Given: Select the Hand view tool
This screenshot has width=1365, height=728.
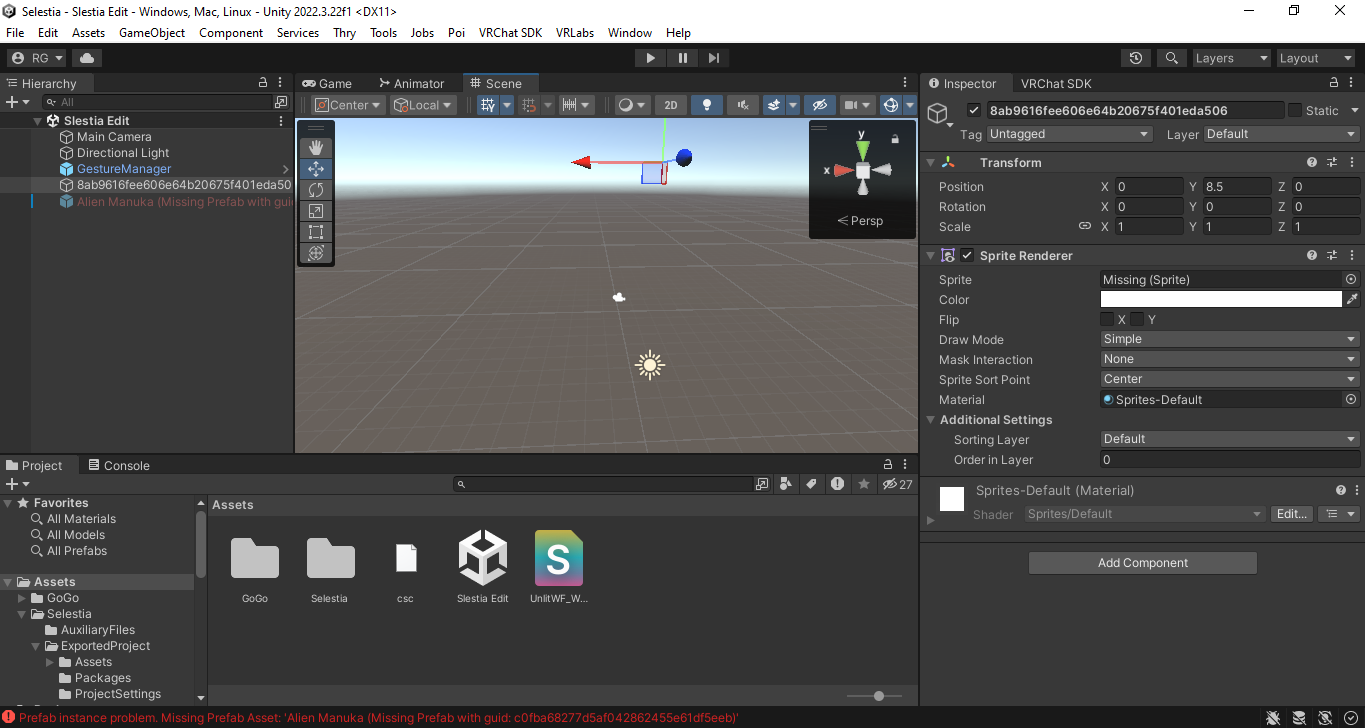Looking at the screenshot, I should [x=316, y=148].
